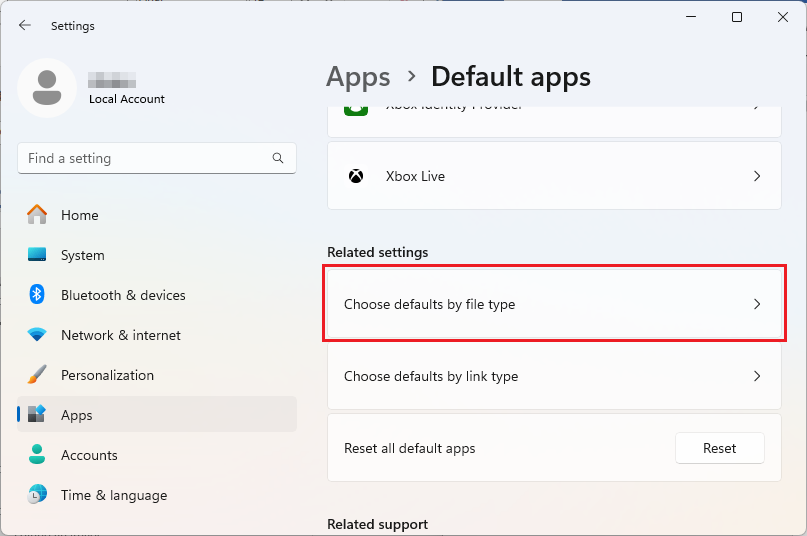Click the Personalization paintbrush icon

coord(37,375)
